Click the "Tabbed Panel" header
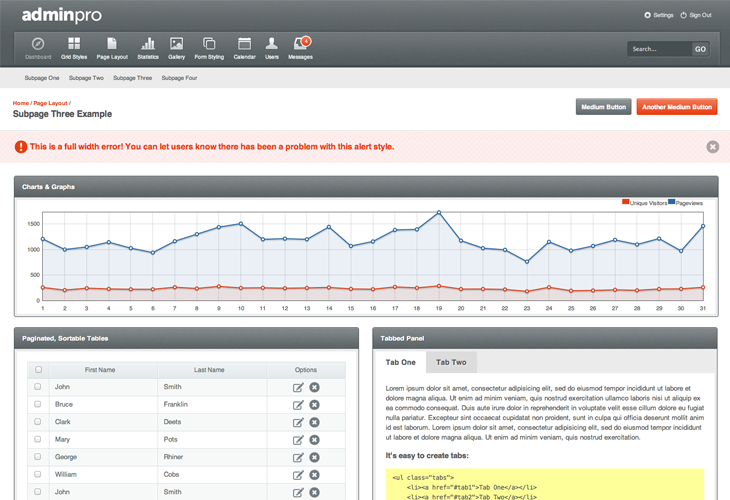Viewport: 730px width, 500px height. 545,338
